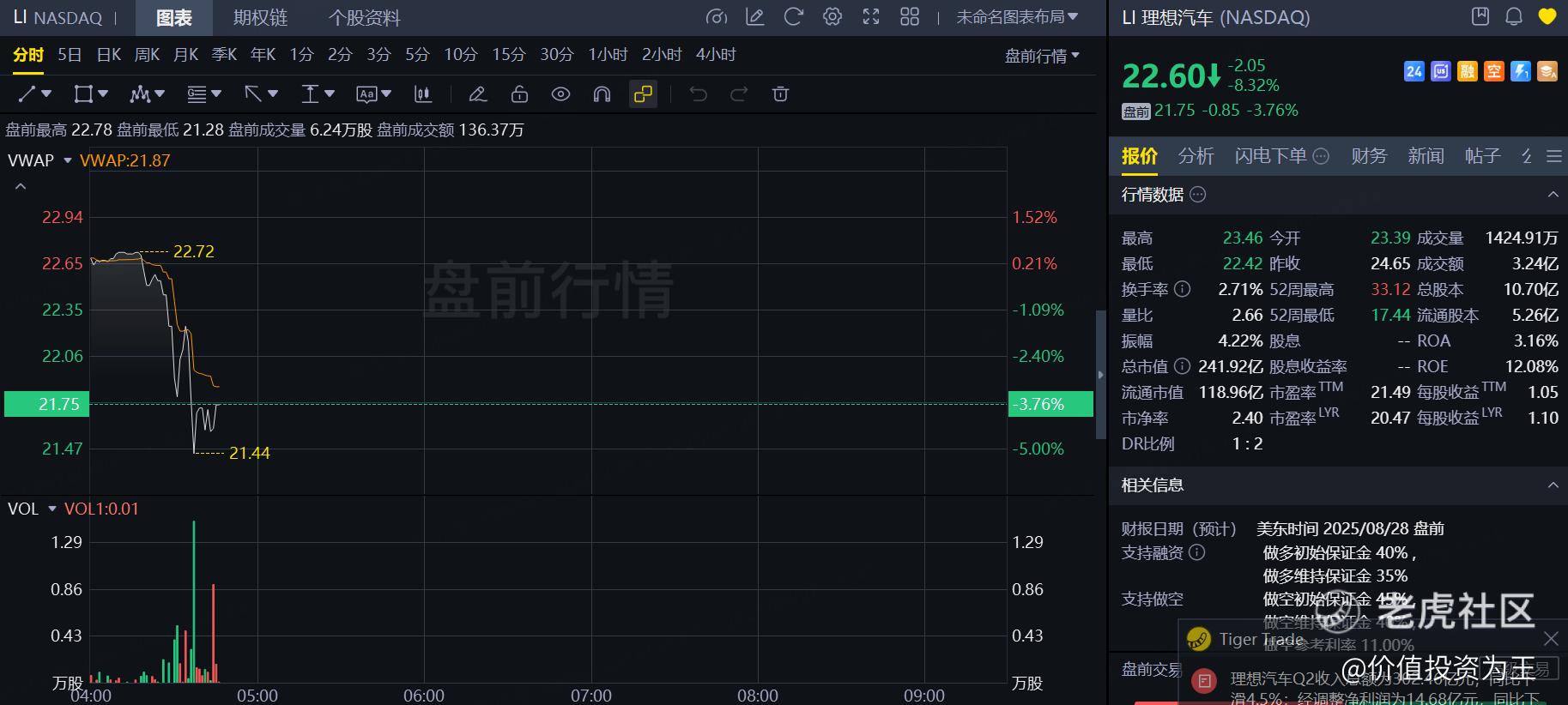Toggle the yellow heart watchlist favorite
Image resolution: width=1568 pixels, height=705 pixels.
click(1547, 16)
